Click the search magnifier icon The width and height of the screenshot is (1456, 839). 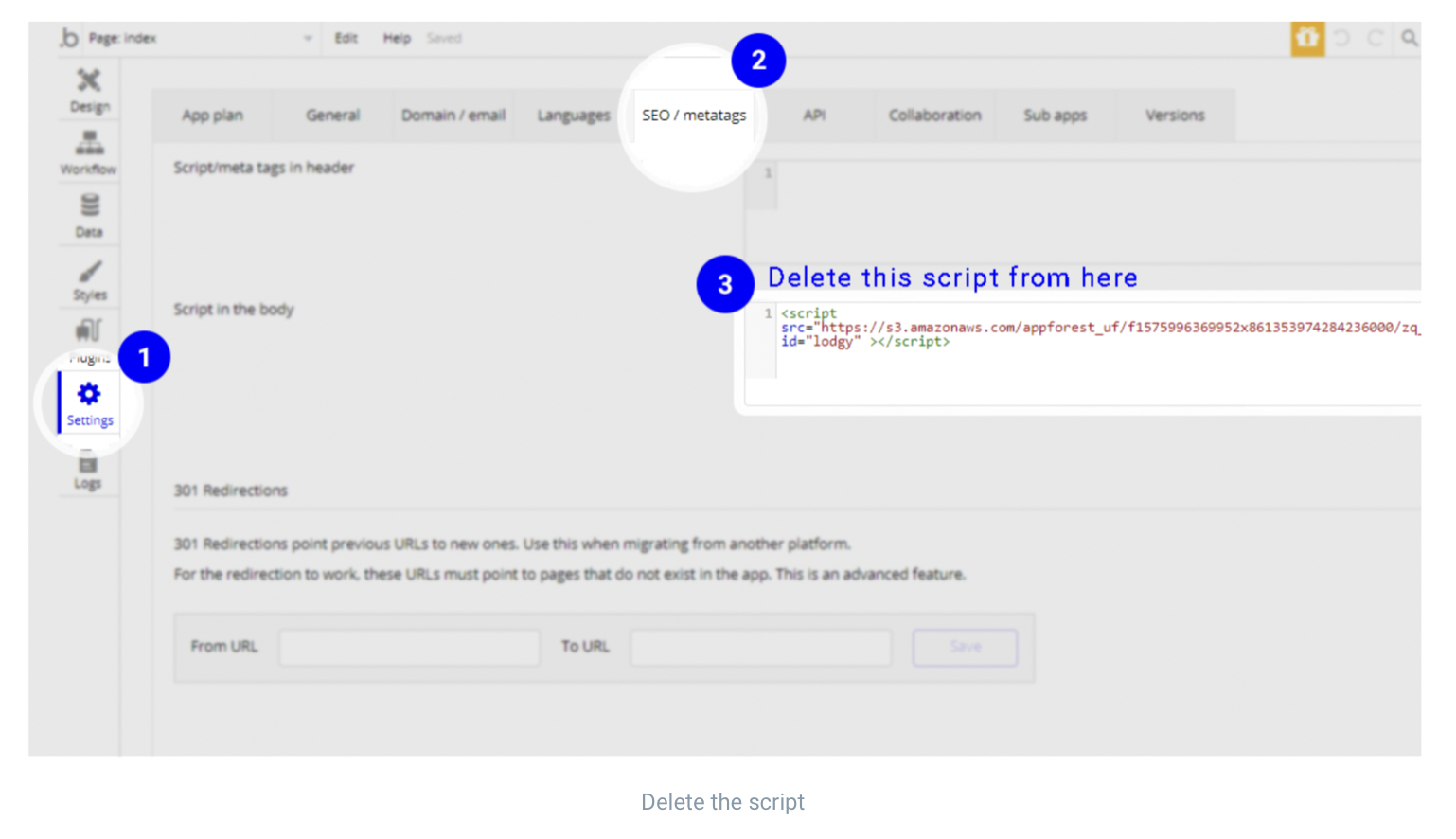click(x=1409, y=38)
